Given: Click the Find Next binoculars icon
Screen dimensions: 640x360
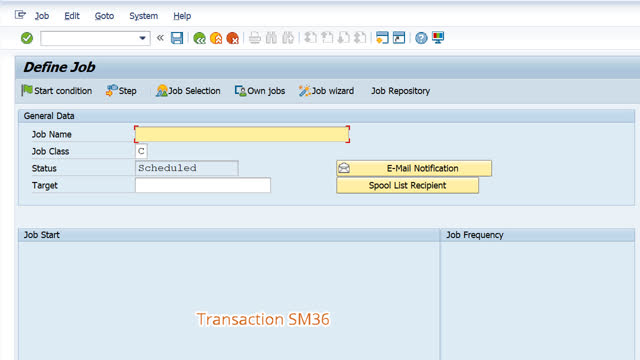Looking at the screenshot, I should point(288,38).
